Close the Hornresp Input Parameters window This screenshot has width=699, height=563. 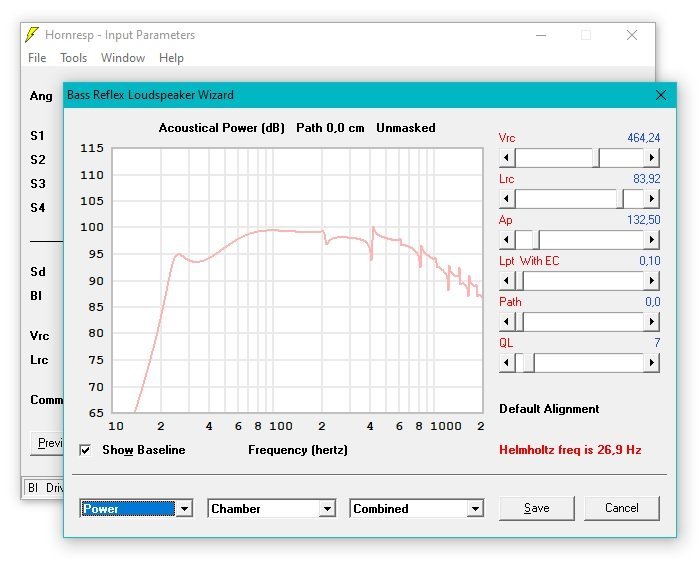point(632,35)
